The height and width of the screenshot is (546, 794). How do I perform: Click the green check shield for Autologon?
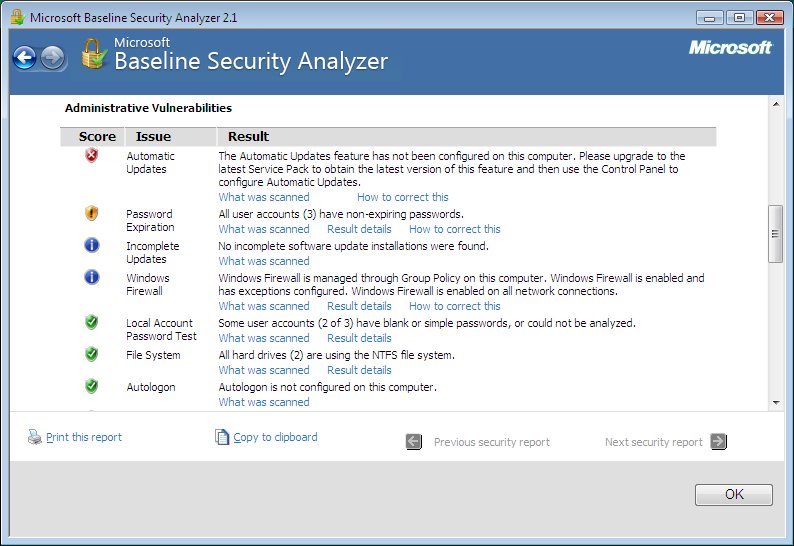[91, 386]
